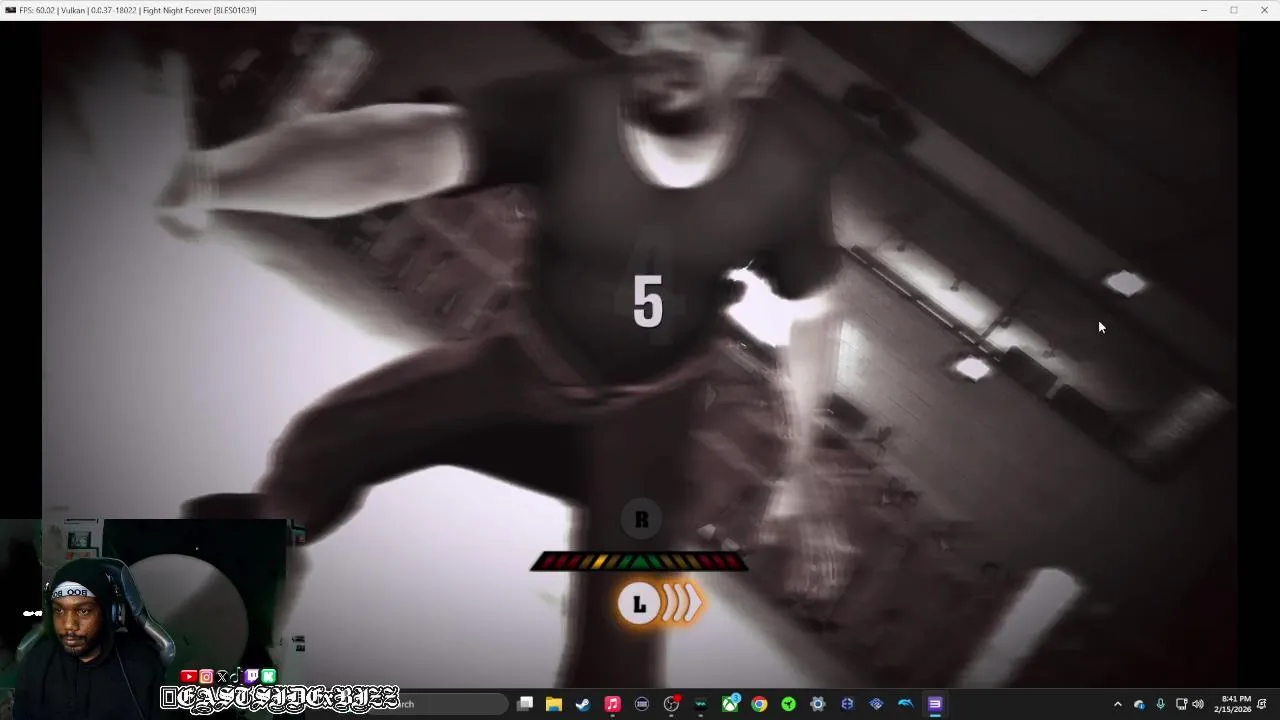Open the OneDrive cloud tray icon
This screenshot has width=1280, height=720.
coord(1139,704)
